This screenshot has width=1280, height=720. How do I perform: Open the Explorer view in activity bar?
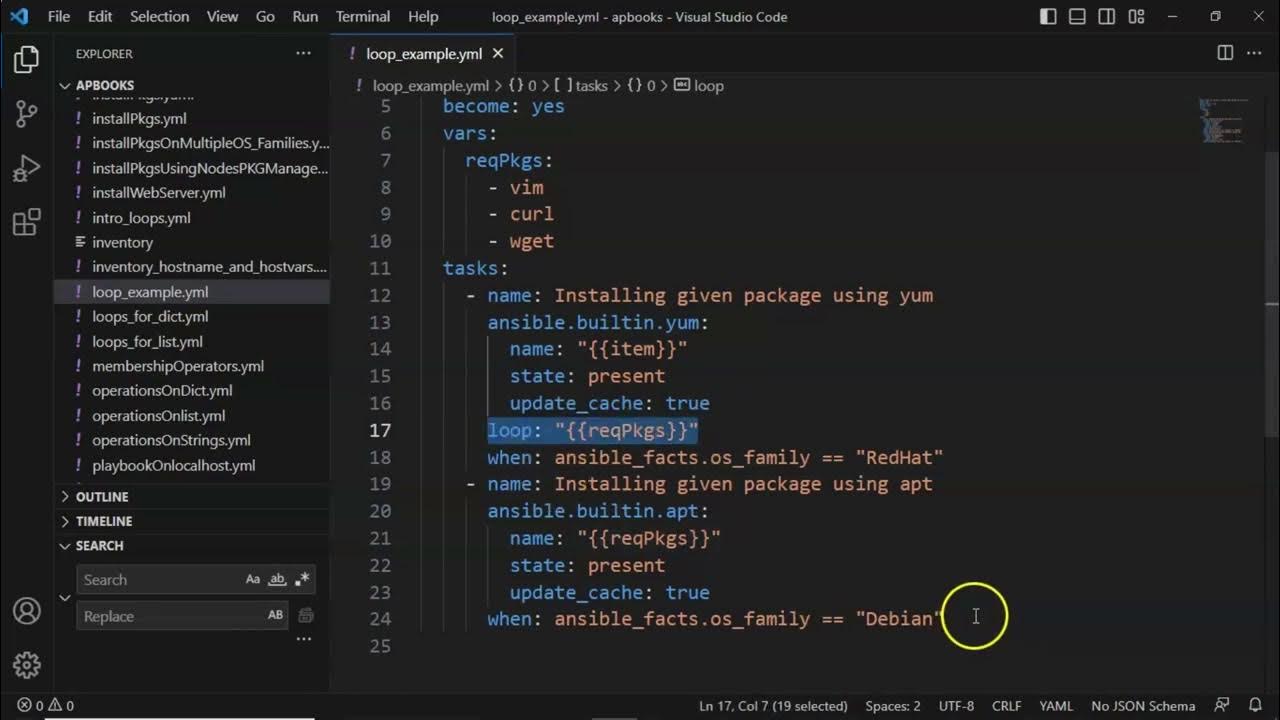27,60
